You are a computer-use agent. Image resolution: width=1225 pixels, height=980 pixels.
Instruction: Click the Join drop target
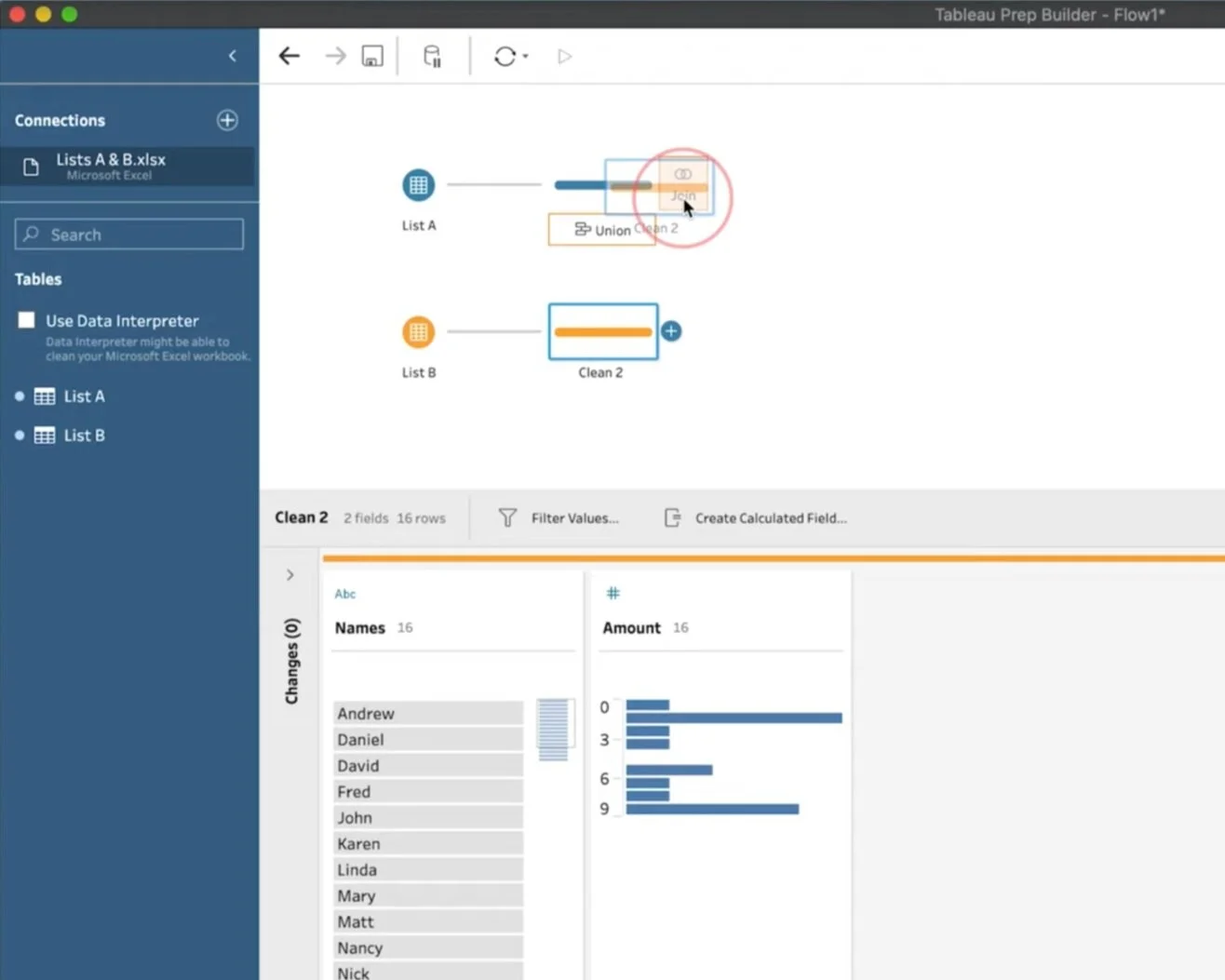tap(683, 185)
